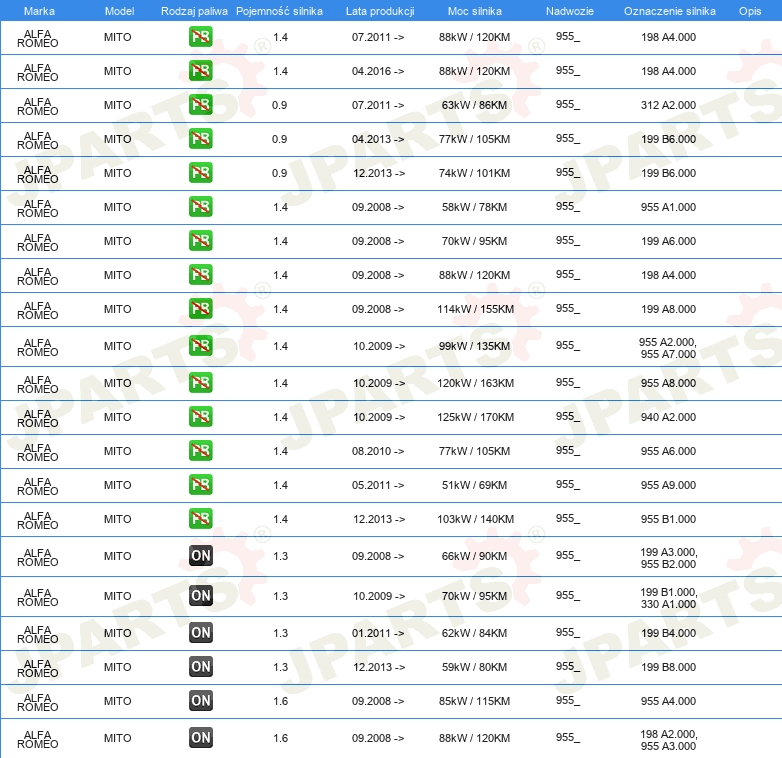Click power value 125kW / 170KM
Viewport: 782px width, 758px height.
475,417
